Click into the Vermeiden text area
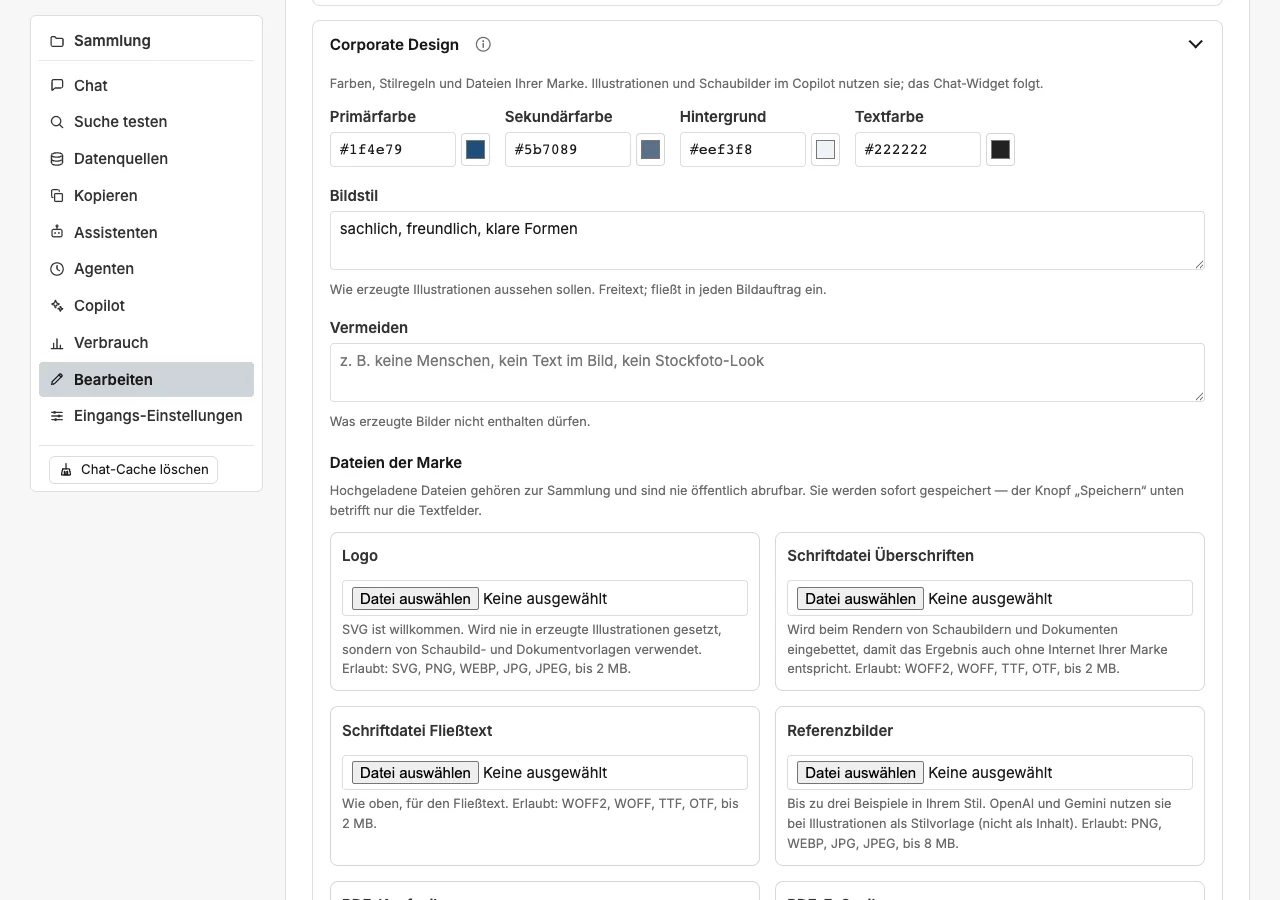 point(767,372)
